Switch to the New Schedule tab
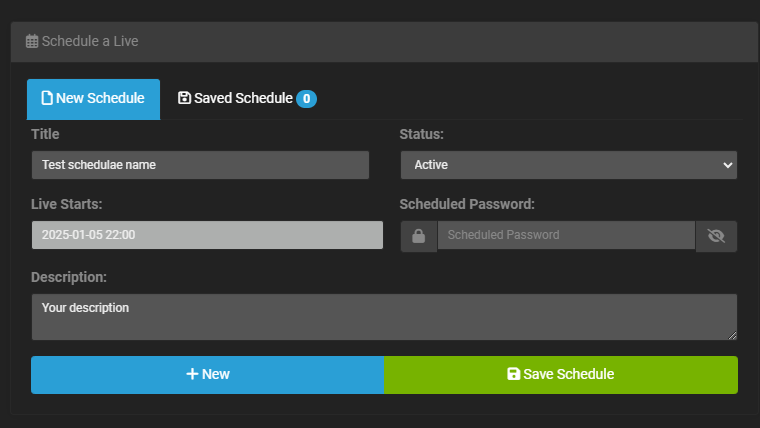The image size is (760, 428). [x=93, y=99]
